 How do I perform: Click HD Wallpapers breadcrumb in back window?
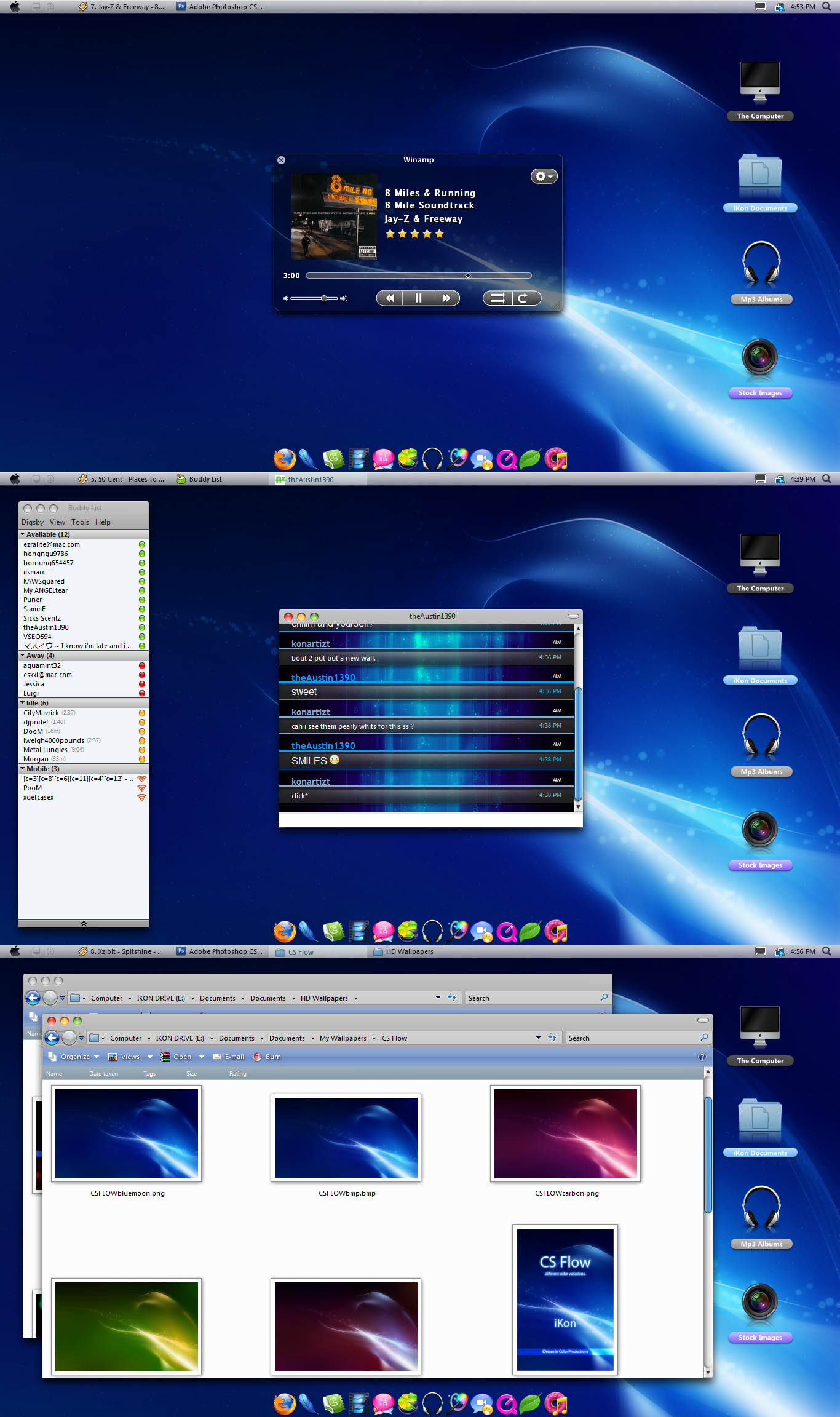click(324, 998)
